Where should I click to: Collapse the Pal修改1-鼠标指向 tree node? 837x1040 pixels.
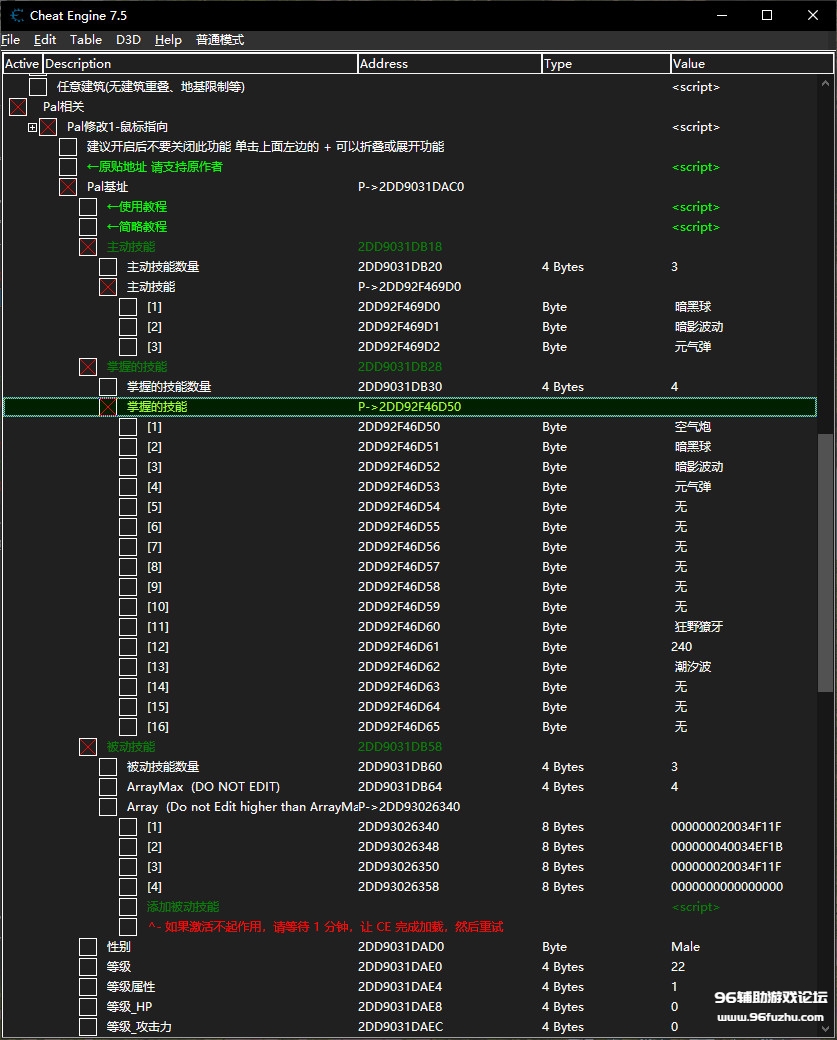coord(32,127)
